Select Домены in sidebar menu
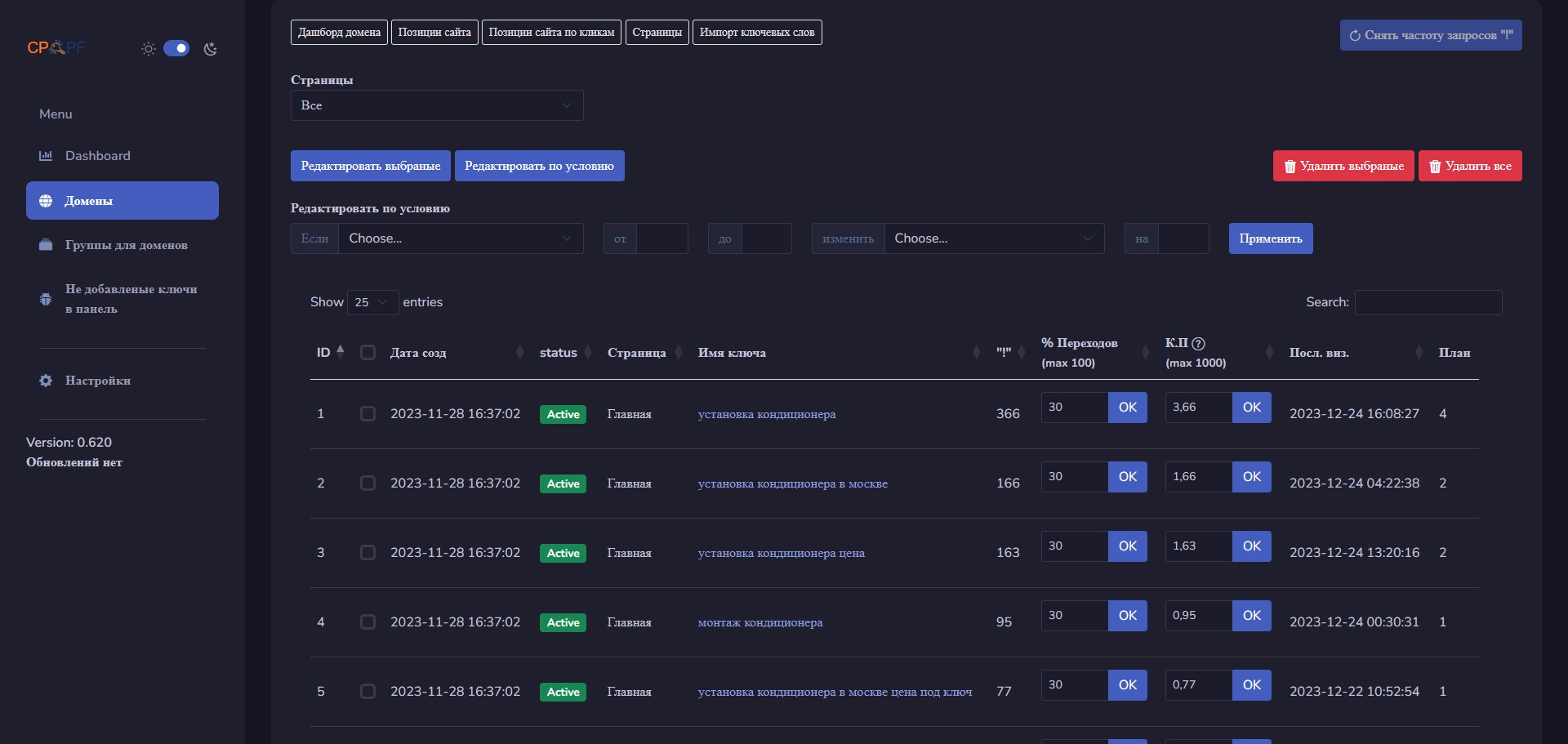This screenshot has height=744, width=1568. (122, 201)
